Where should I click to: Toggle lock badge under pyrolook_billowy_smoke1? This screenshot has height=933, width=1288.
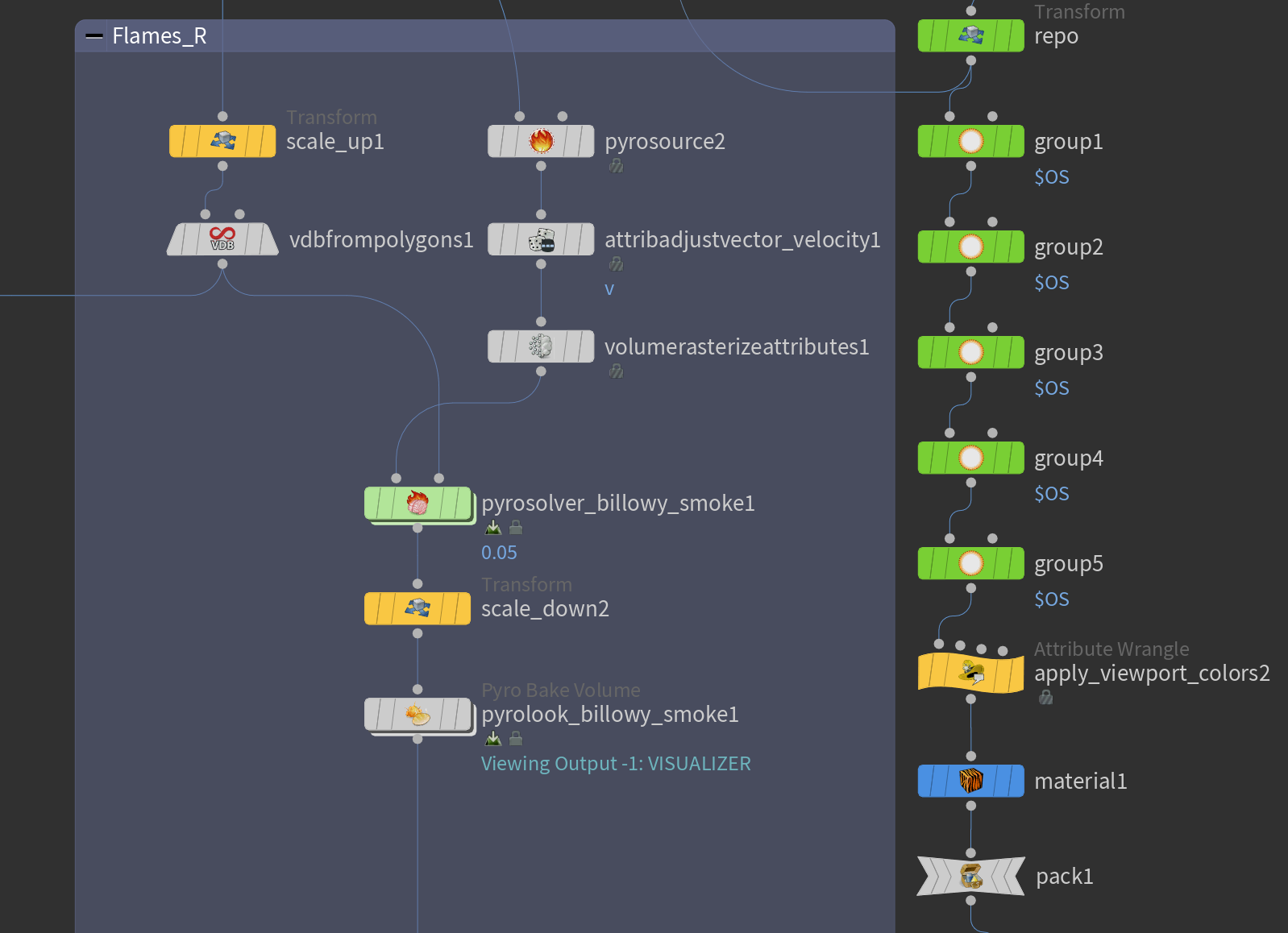pos(517,739)
